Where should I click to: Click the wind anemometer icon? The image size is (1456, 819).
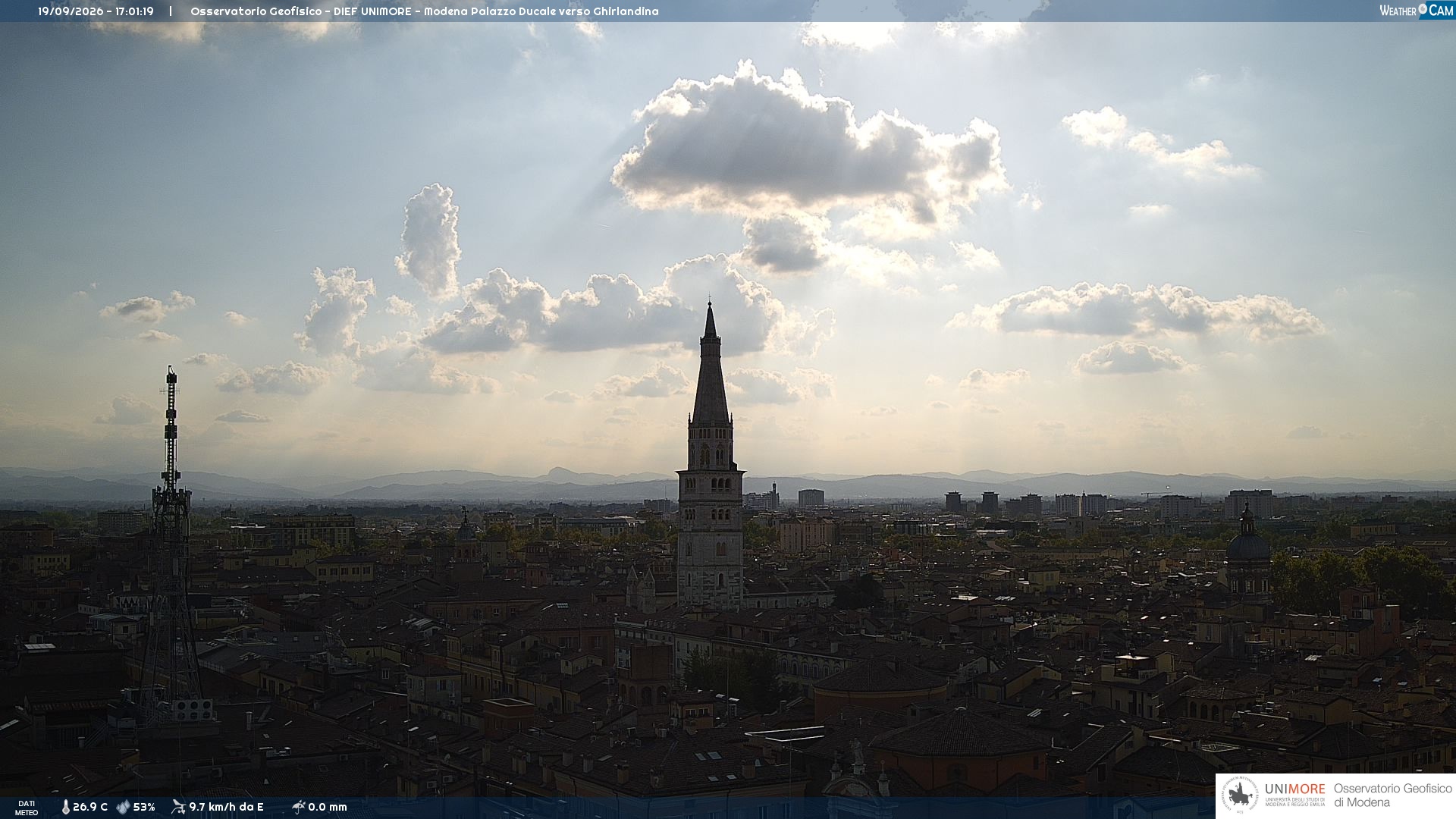178,807
